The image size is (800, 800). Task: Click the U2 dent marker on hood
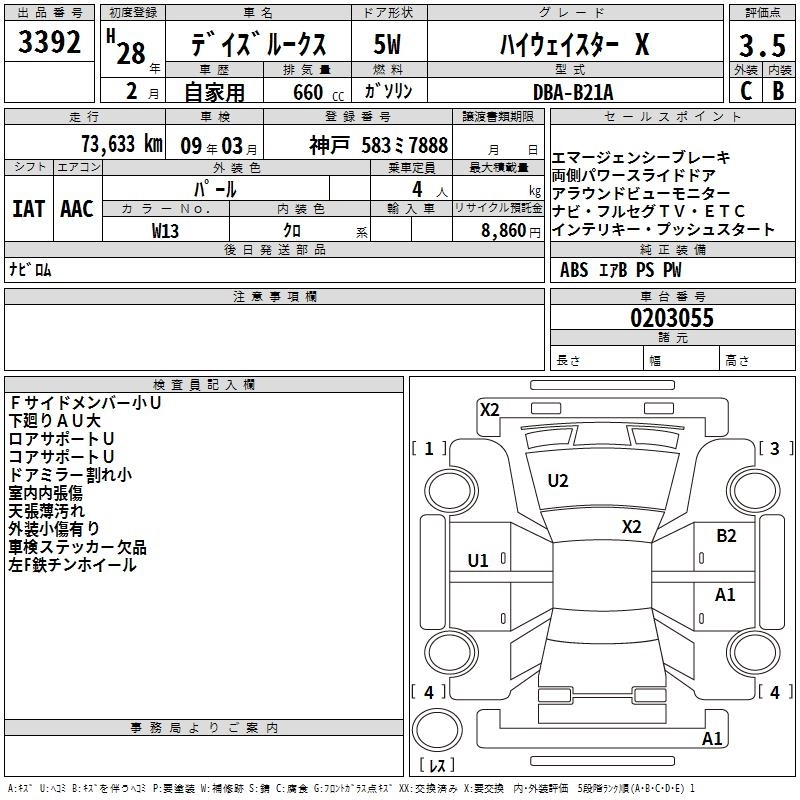click(x=558, y=481)
